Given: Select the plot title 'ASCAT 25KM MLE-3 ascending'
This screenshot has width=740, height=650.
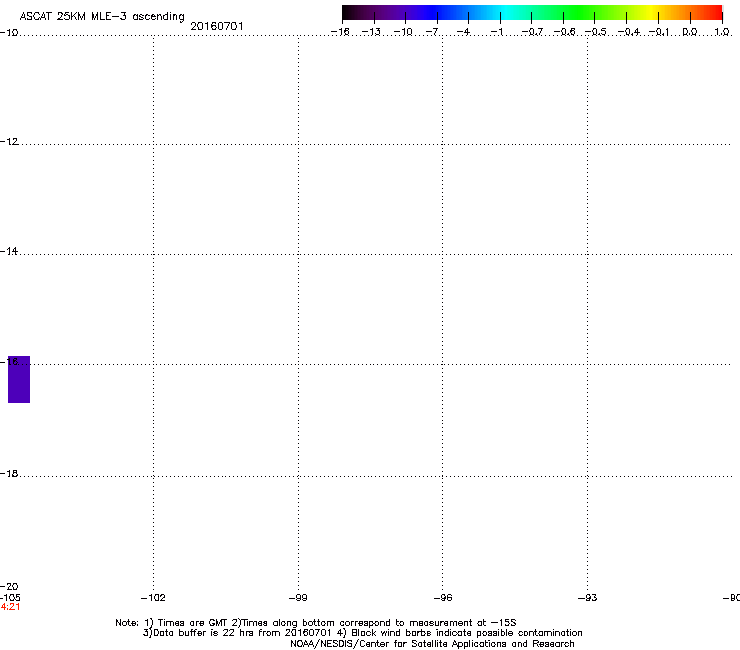Looking at the screenshot, I should pos(102,17).
